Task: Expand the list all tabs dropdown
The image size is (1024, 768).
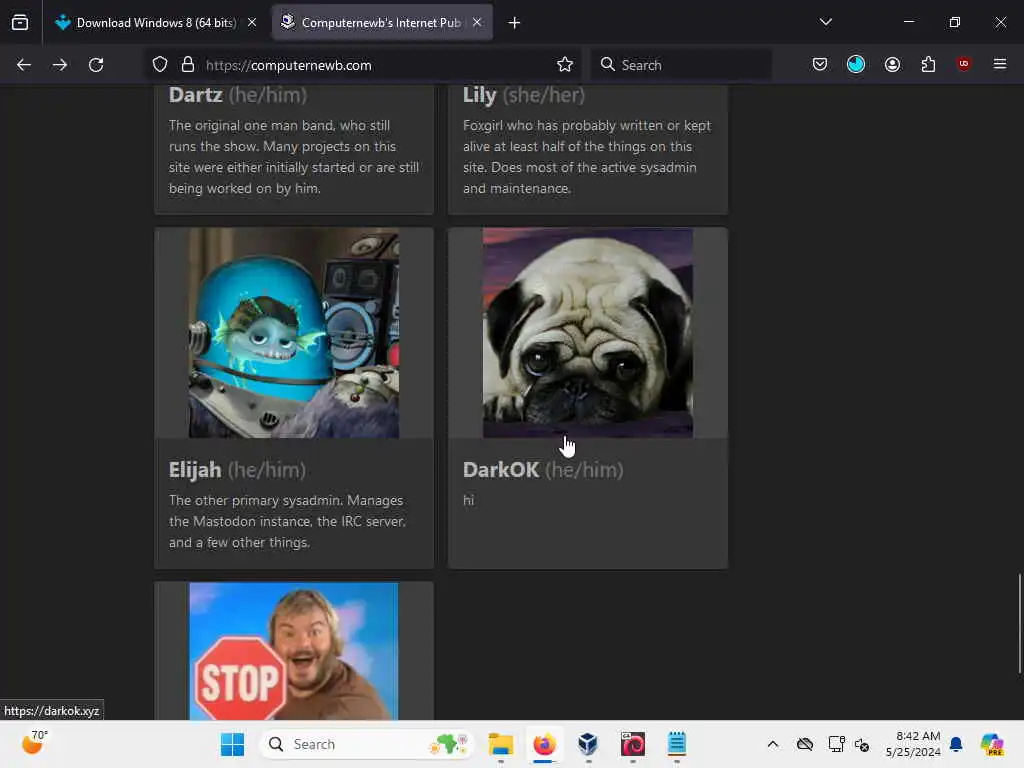Action: (826, 22)
